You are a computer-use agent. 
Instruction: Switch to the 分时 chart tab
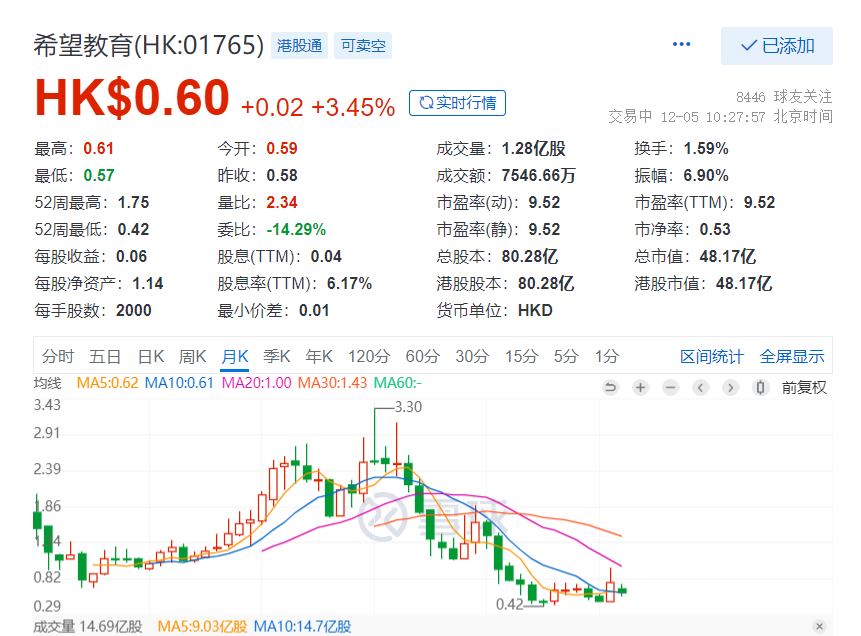tap(58, 356)
